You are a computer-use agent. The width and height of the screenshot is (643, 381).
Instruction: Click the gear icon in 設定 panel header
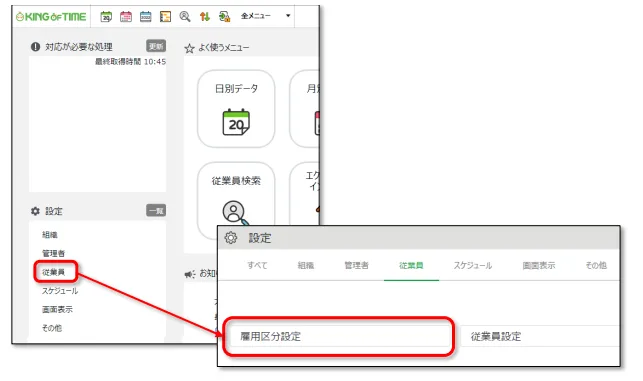(x=231, y=237)
